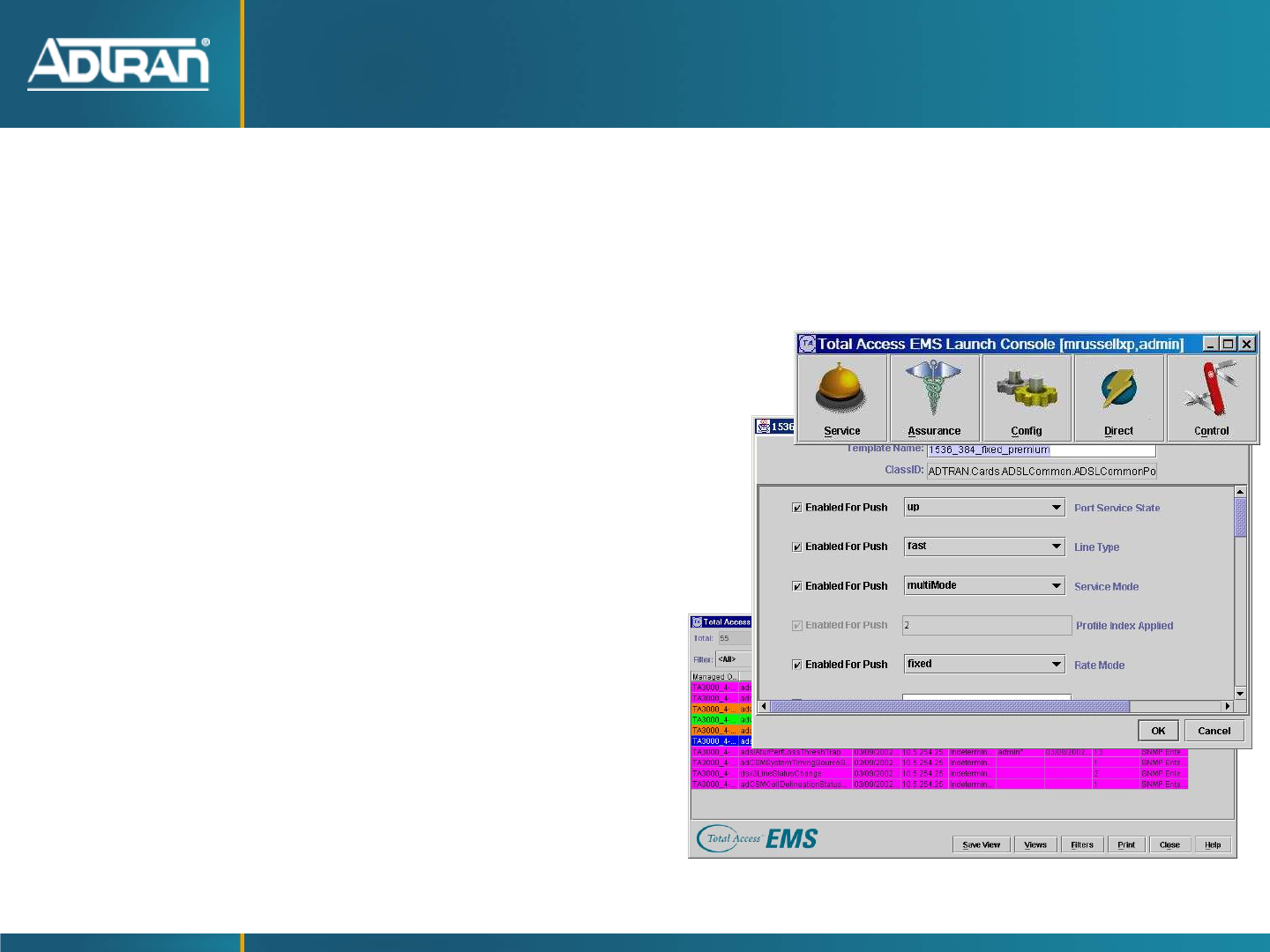This screenshot has height=952, width=1270.
Task: Click the Managed O... column header
Action: [714, 677]
